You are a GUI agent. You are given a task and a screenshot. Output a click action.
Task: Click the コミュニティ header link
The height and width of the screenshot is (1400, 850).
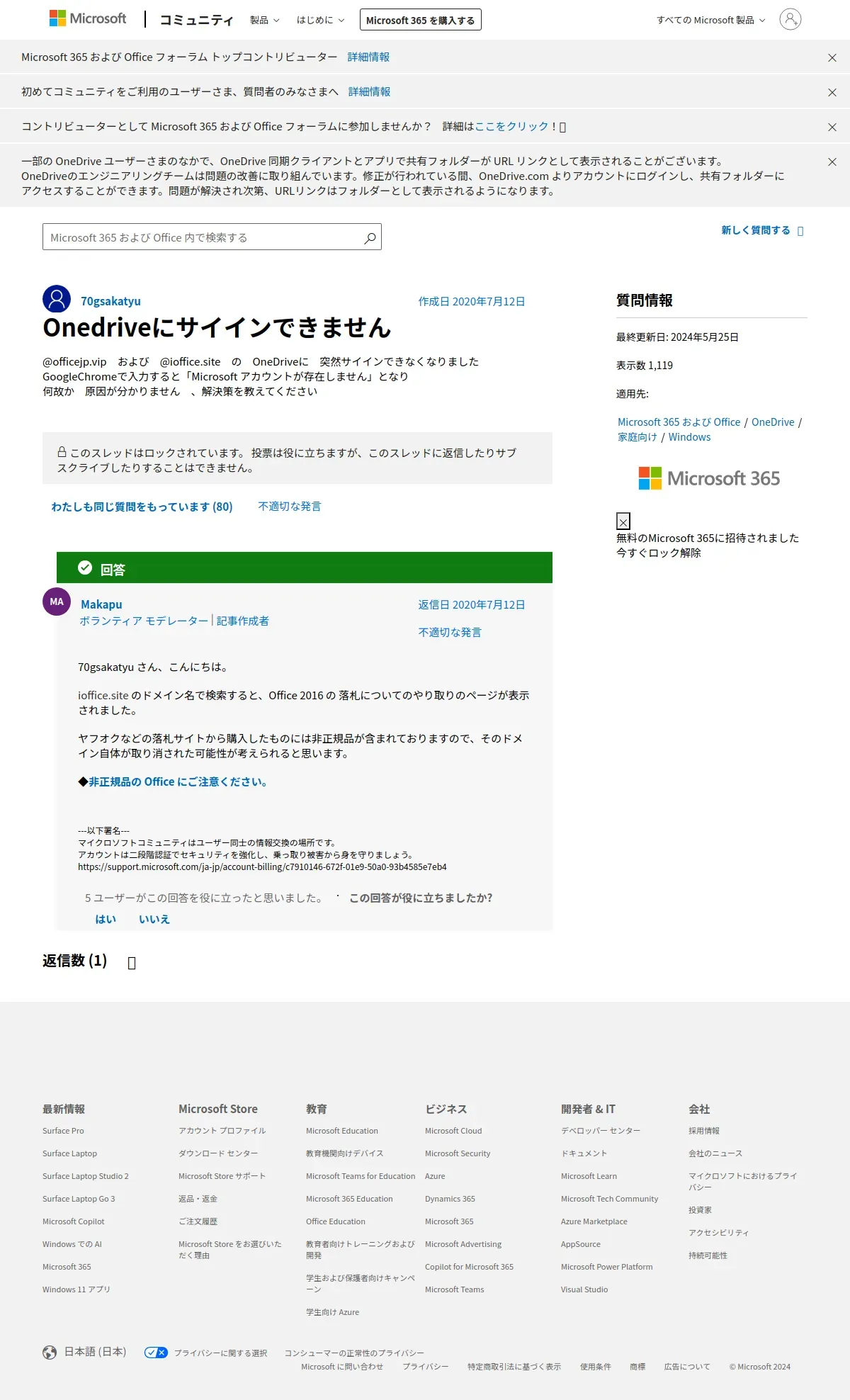196,20
